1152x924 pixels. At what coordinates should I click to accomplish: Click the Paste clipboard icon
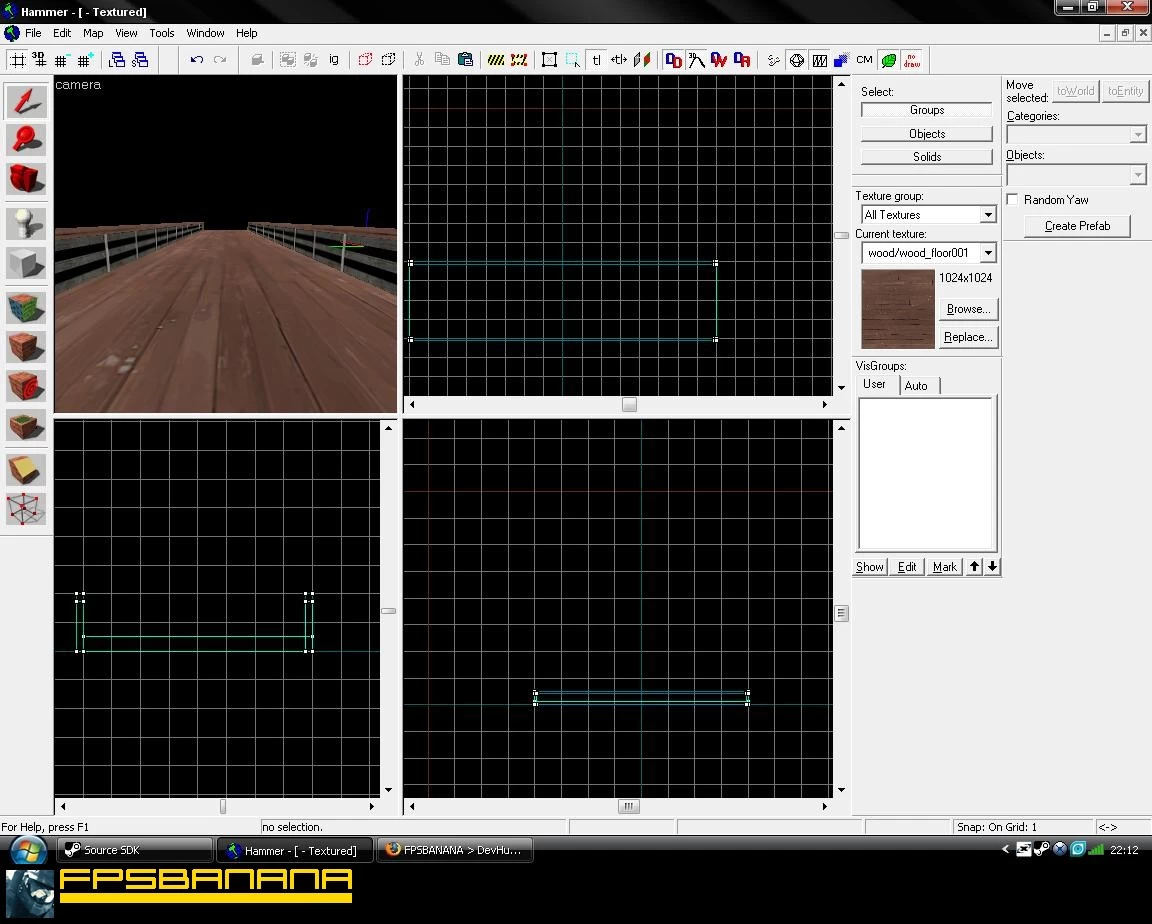click(465, 60)
